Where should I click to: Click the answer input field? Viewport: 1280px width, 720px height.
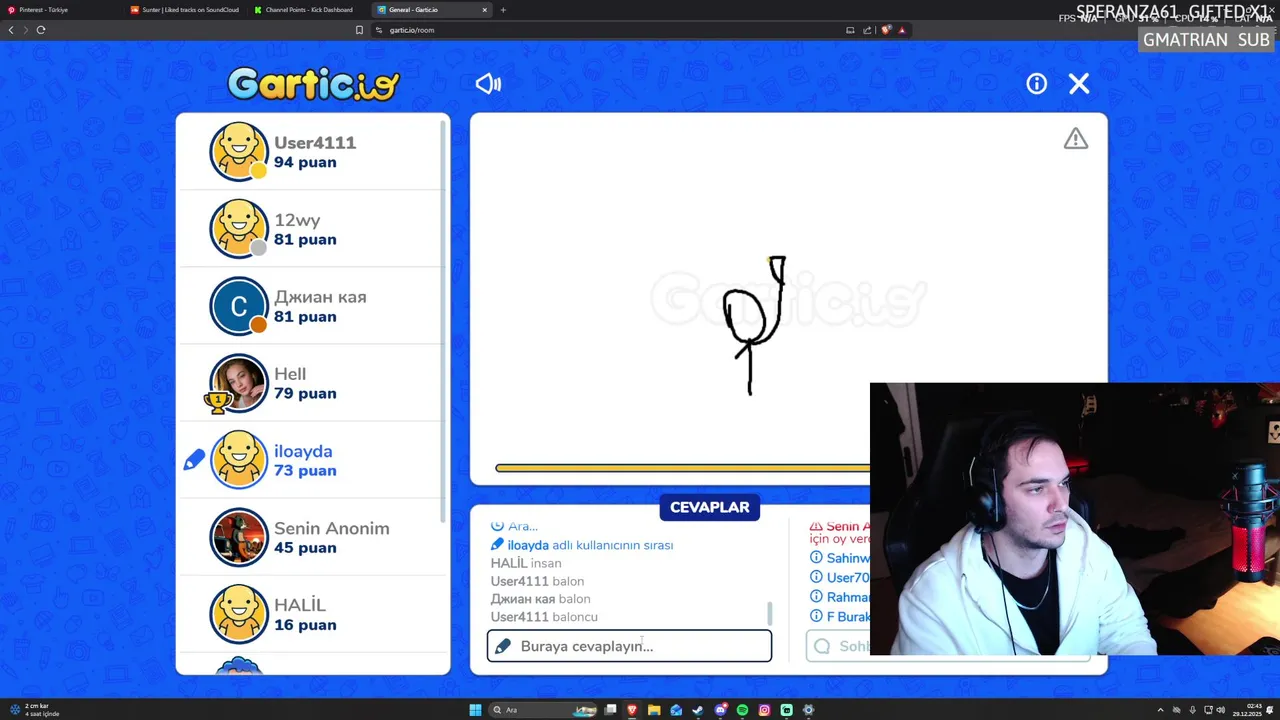pos(629,646)
